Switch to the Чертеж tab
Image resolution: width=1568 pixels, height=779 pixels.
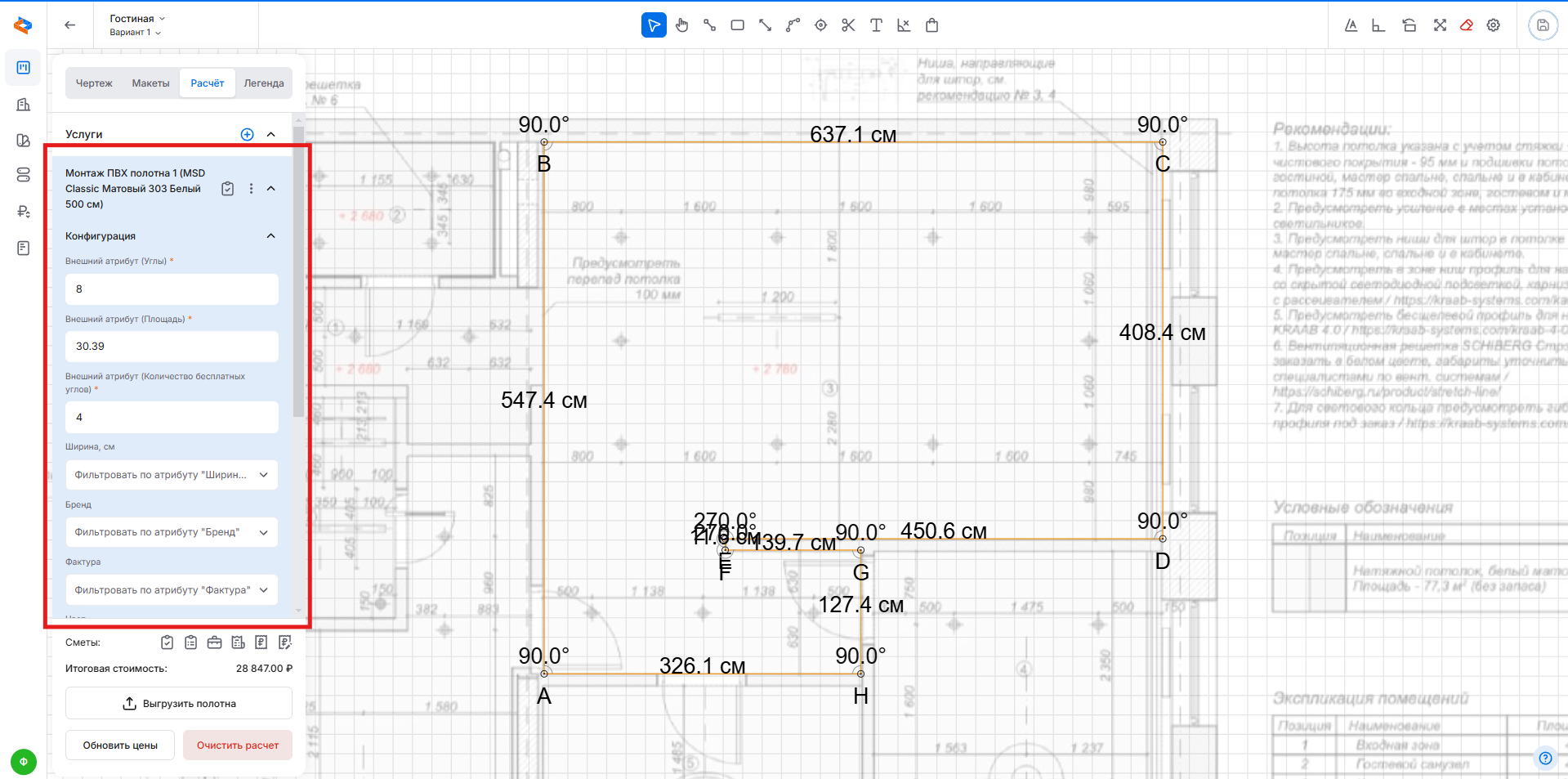point(94,83)
